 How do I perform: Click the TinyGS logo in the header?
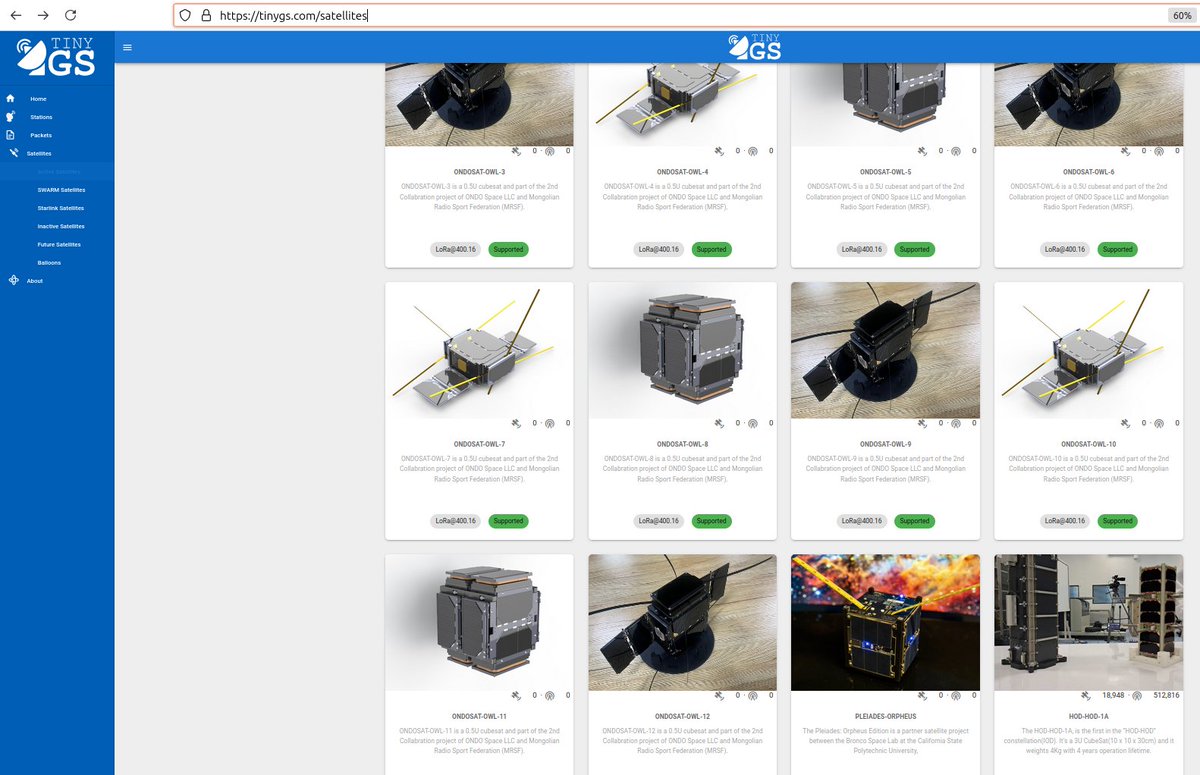click(755, 46)
